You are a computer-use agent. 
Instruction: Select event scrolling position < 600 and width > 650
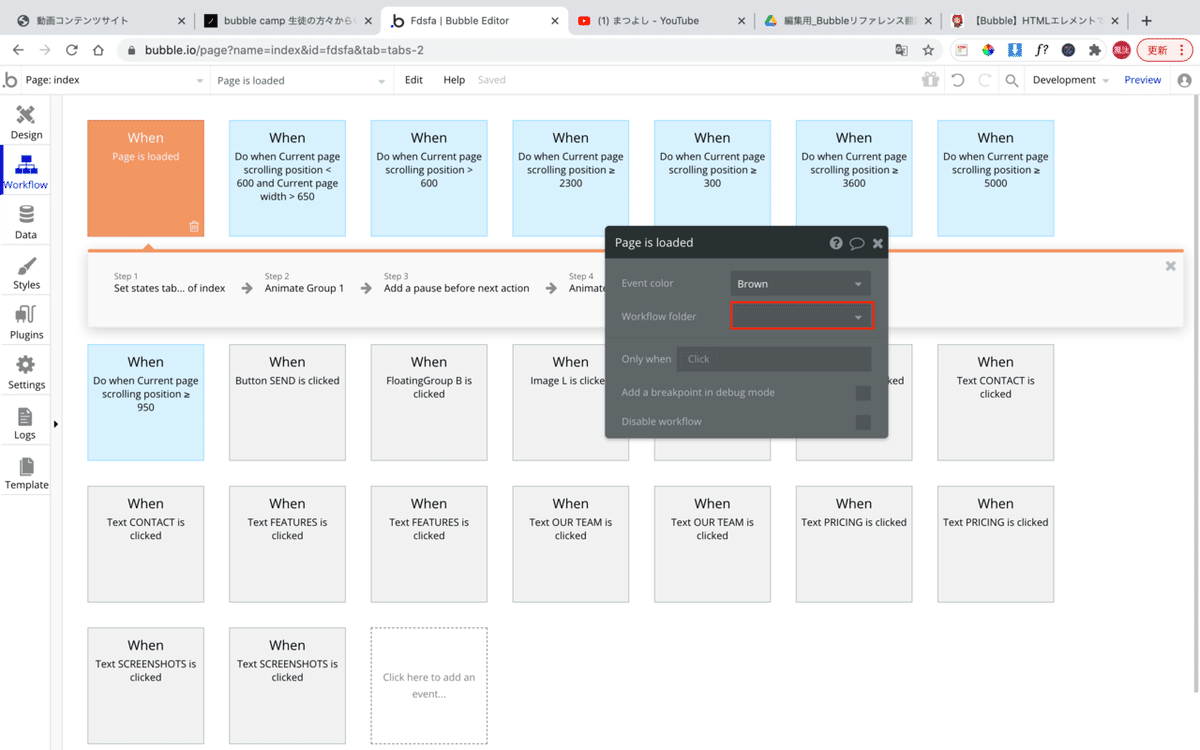(x=287, y=178)
